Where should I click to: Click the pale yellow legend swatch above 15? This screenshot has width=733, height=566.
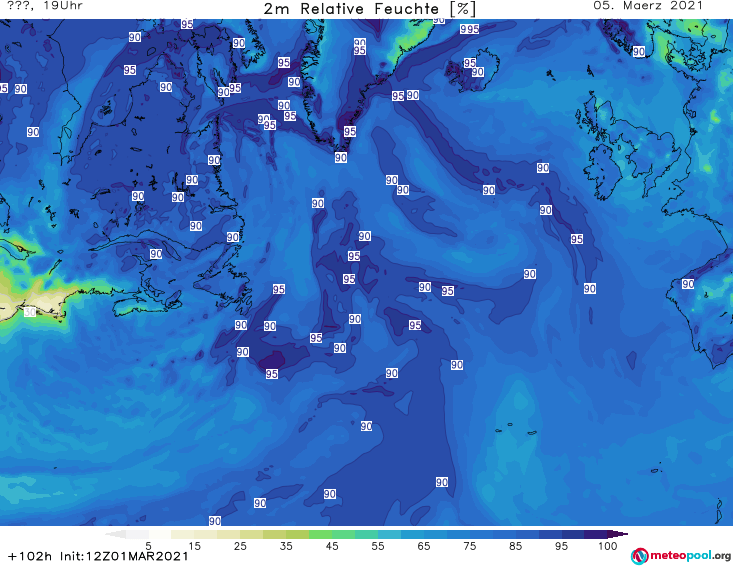(x=183, y=534)
